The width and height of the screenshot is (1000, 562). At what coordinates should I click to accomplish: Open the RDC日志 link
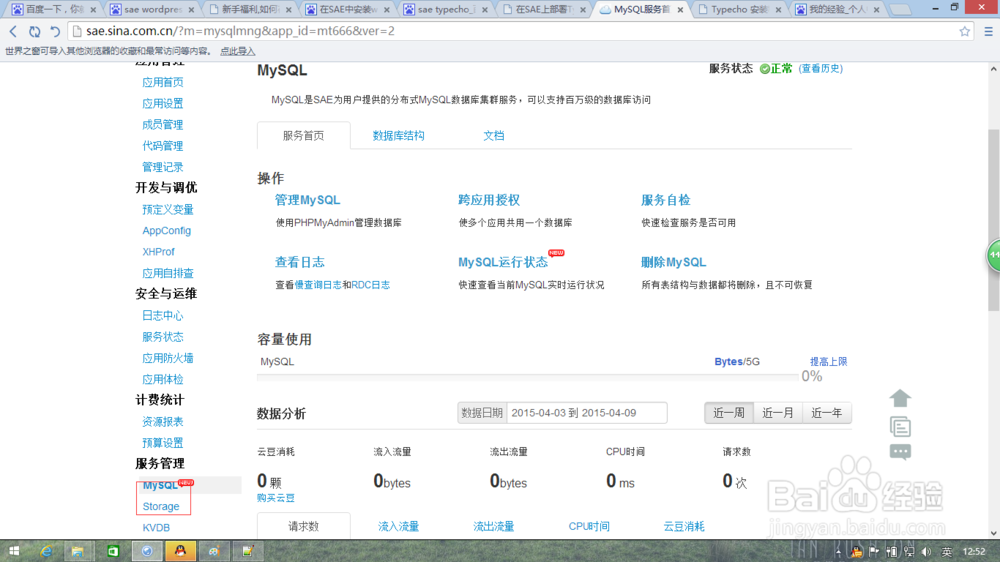(371, 285)
